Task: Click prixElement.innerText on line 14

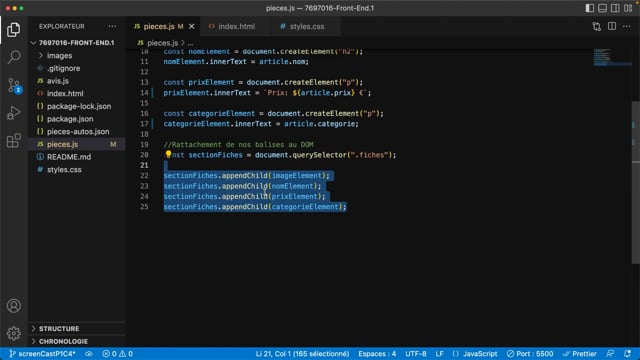Action: pyautogui.click(x=207, y=93)
